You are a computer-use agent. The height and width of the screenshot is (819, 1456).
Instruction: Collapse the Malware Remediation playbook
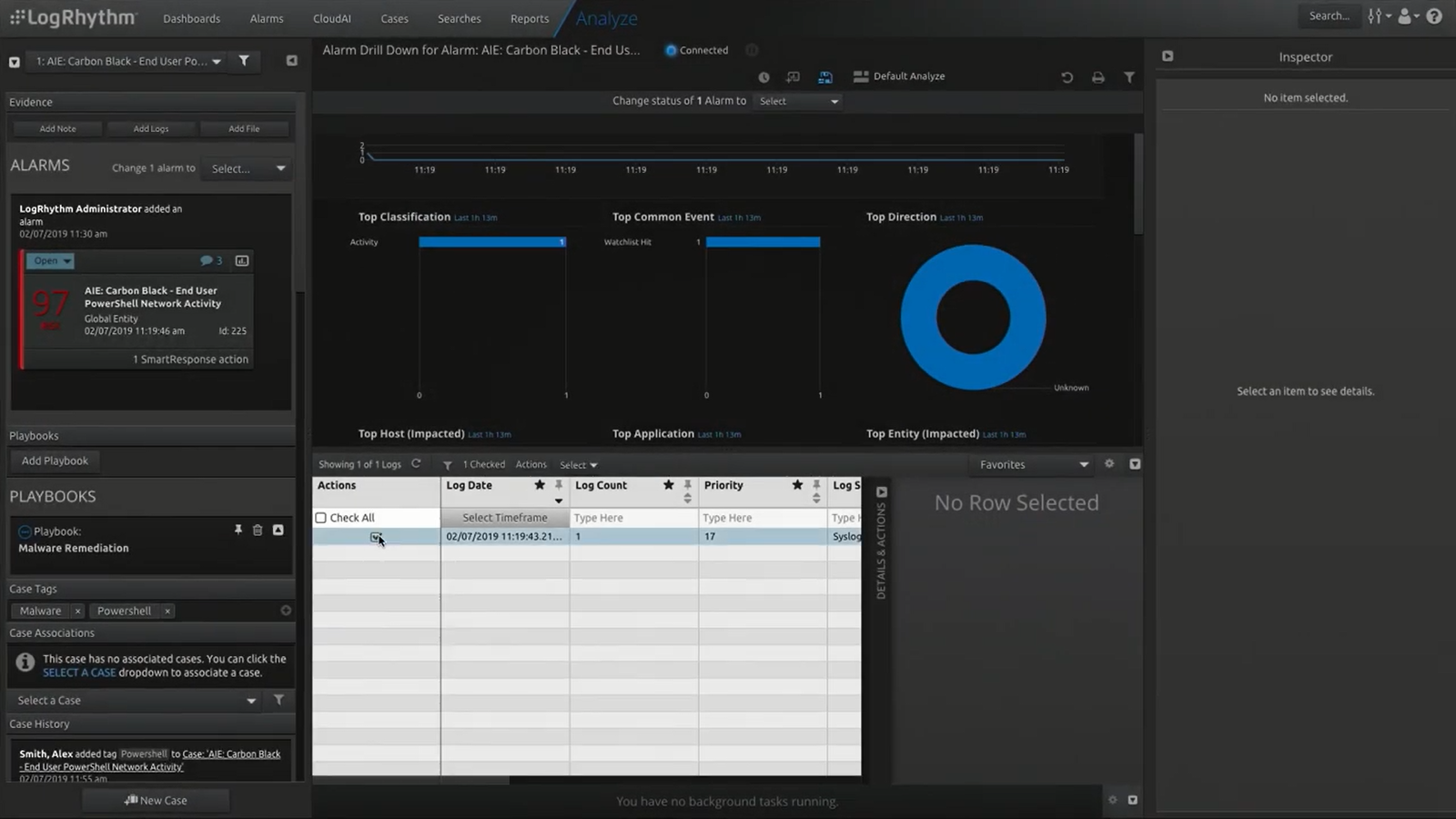click(x=25, y=531)
